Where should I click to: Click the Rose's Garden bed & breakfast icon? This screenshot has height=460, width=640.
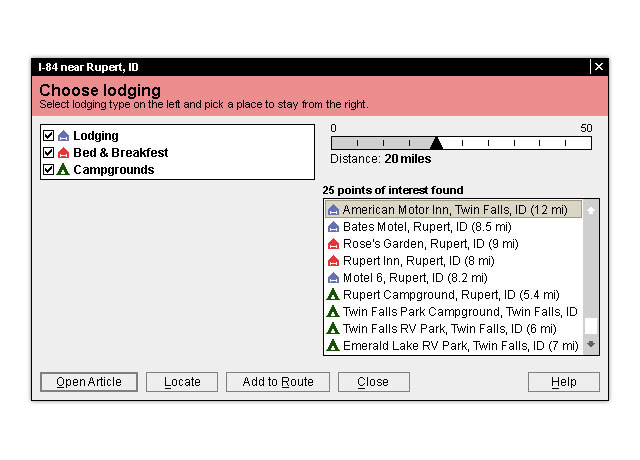(x=334, y=244)
